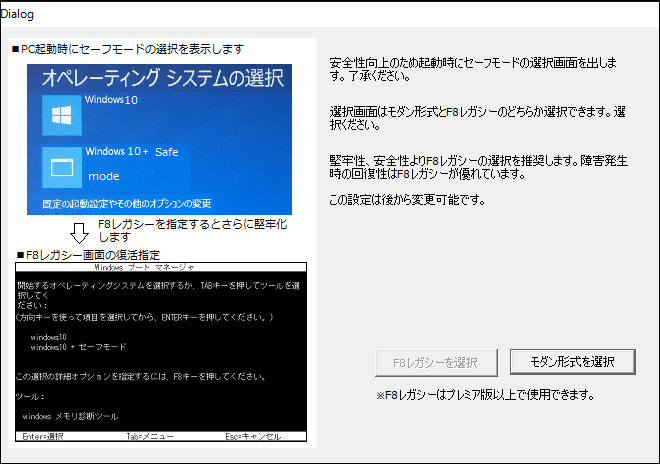Click the Windows10 label in the blue image
The image size is (660, 464).
pos(111,100)
